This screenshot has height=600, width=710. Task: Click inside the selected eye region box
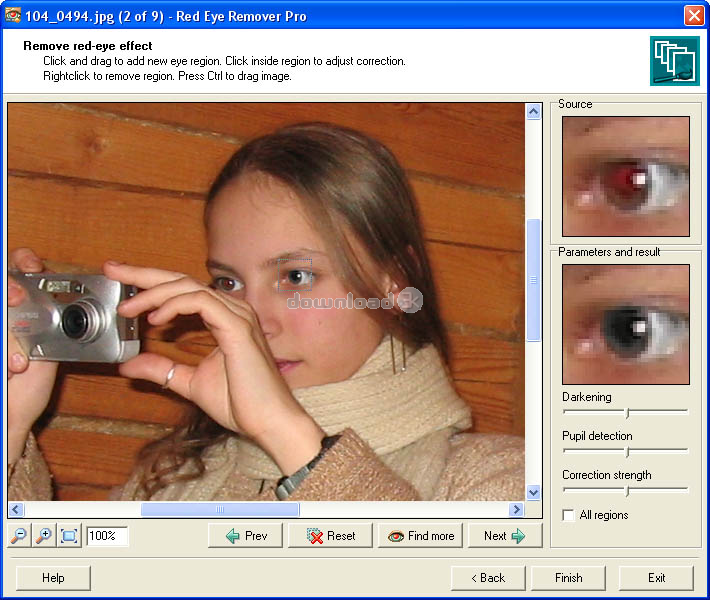[295, 275]
